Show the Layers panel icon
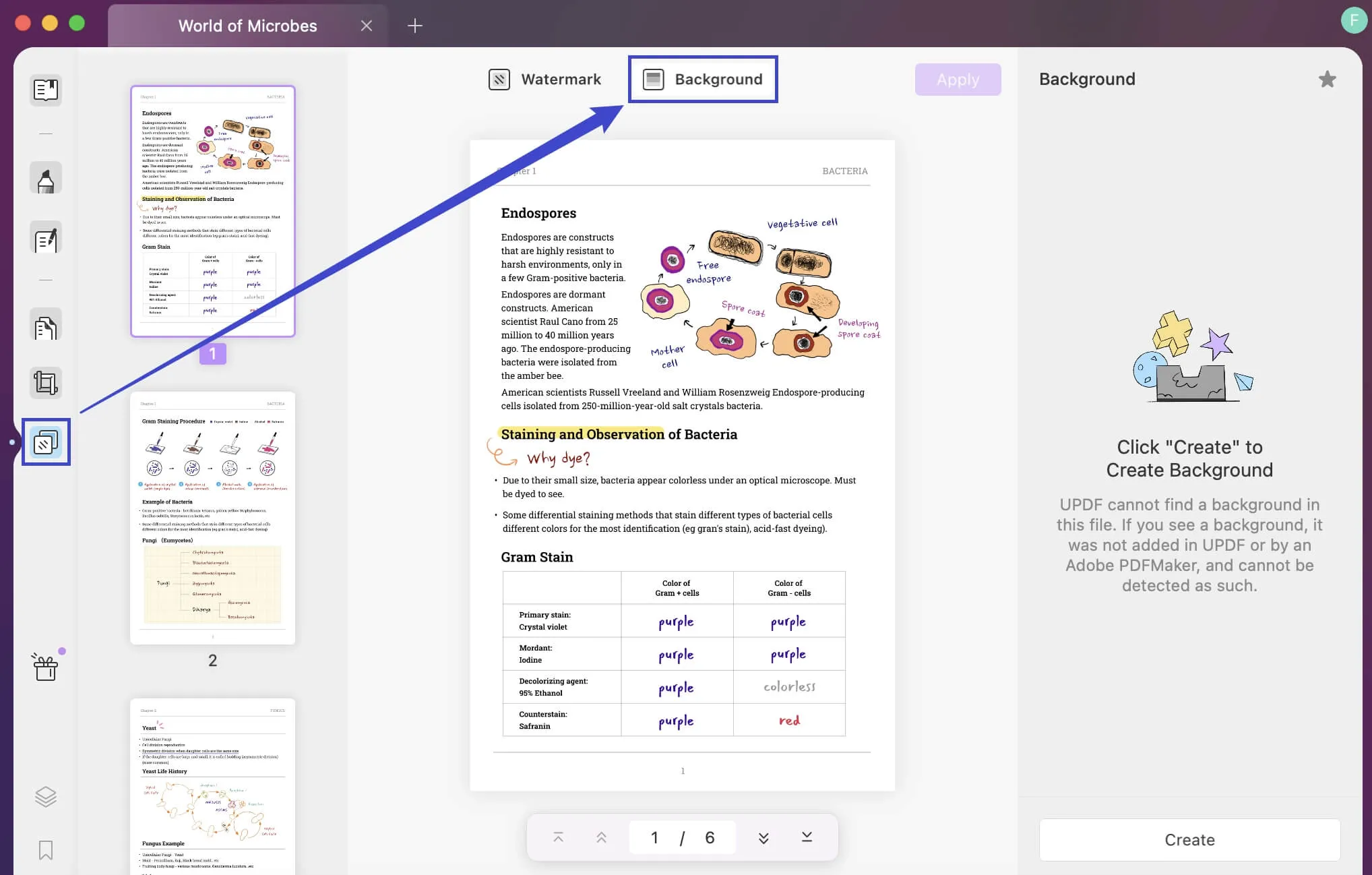 click(46, 797)
